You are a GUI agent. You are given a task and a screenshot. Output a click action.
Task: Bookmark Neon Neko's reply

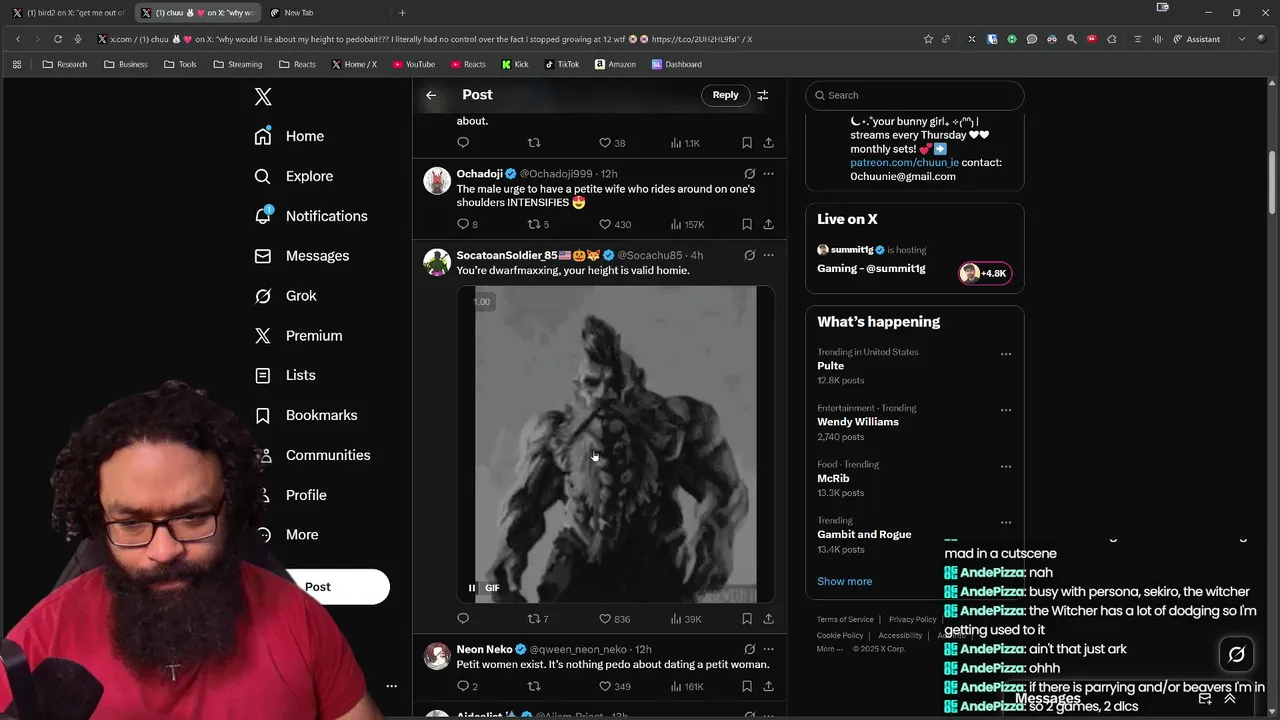pyautogui.click(x=747, y=686)
